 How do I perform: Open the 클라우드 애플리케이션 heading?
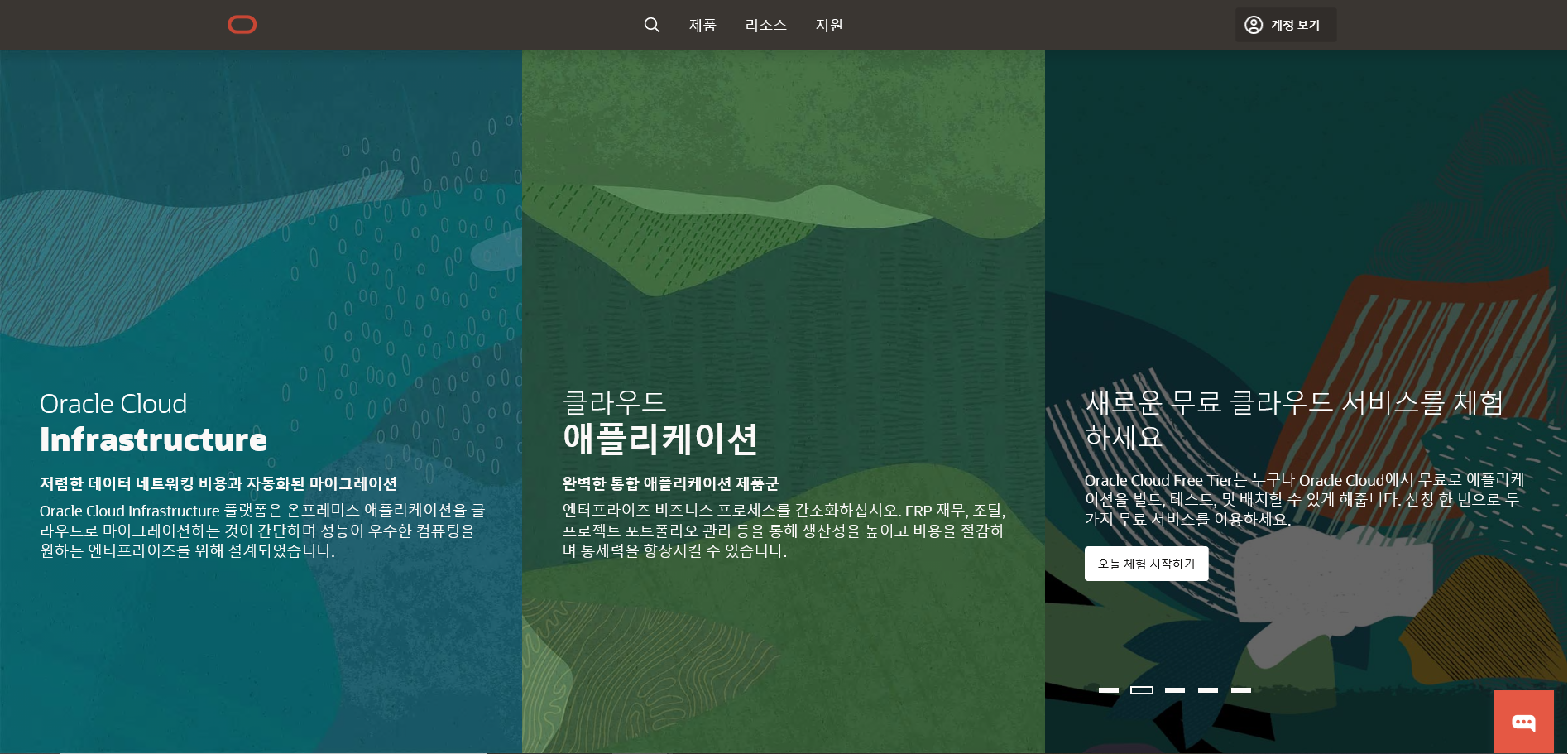(x=660, y=422)
